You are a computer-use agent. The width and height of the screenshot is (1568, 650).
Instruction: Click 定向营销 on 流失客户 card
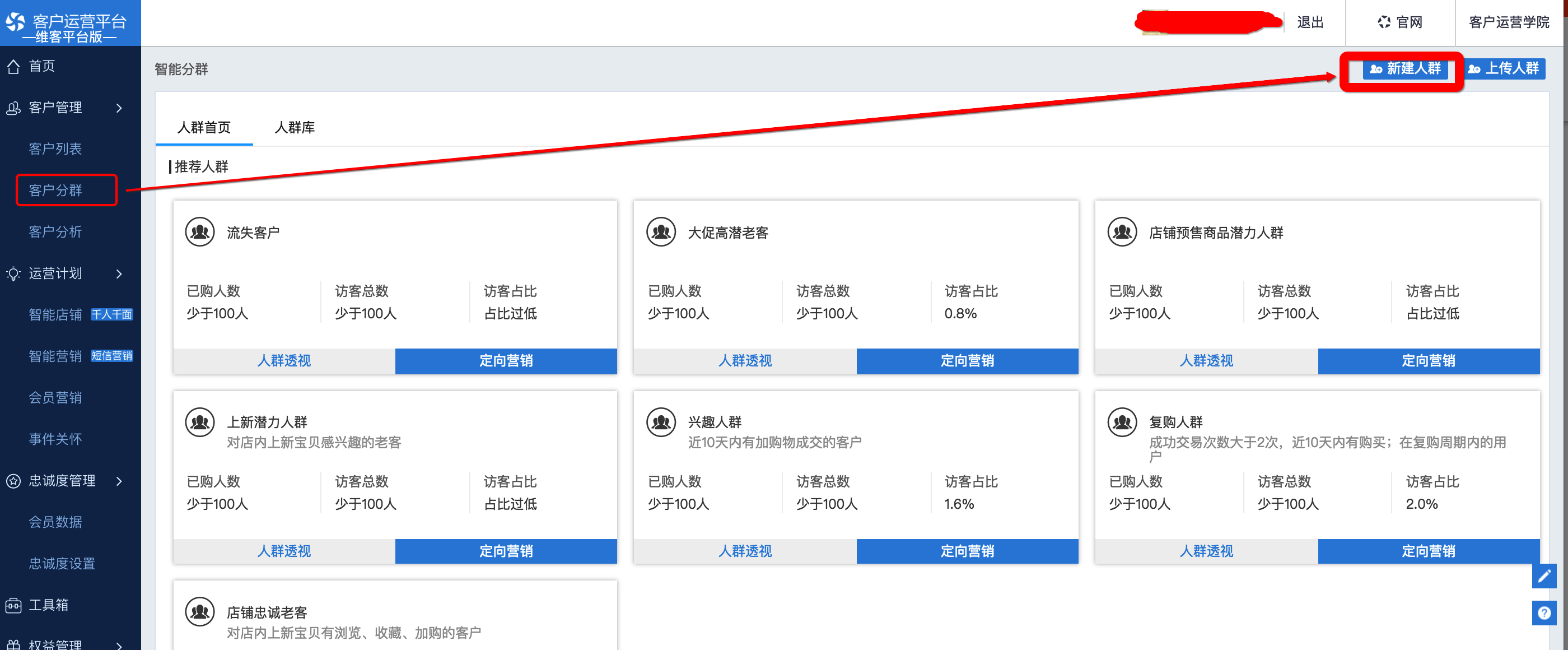pos(506,361)
